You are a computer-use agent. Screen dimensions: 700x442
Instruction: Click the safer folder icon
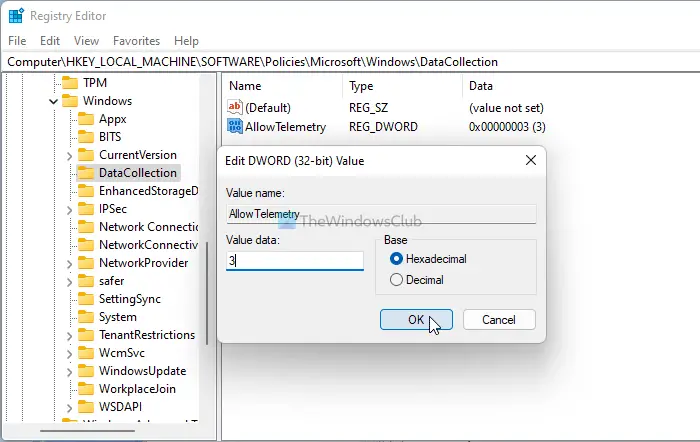[x=86, y=281]
